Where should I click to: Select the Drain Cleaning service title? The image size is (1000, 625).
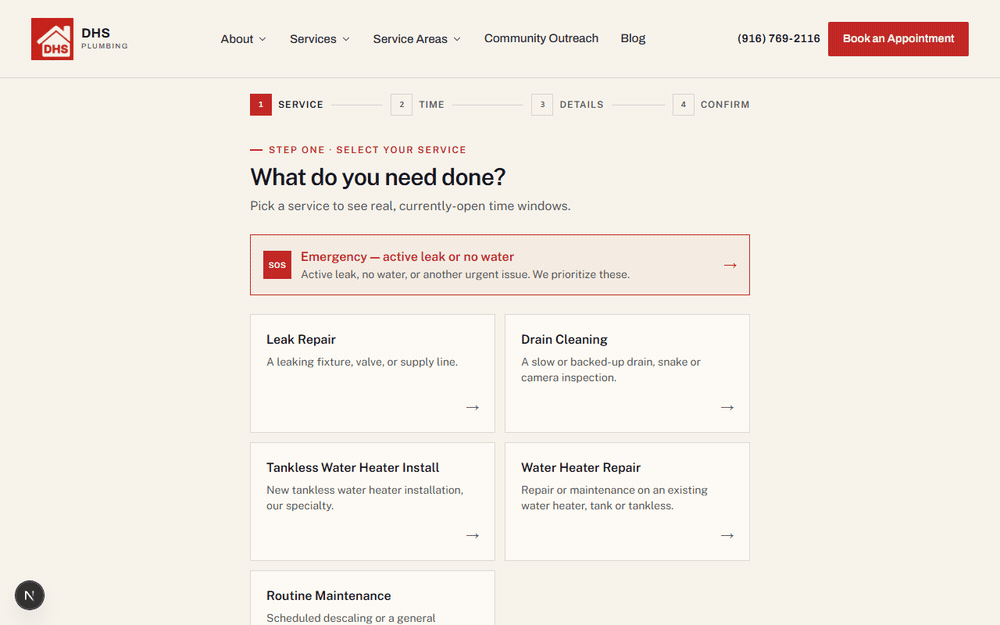tap(564, 339)
